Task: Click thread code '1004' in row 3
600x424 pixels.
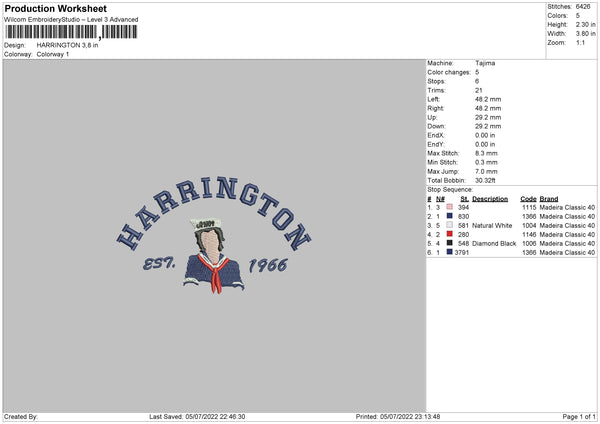Action: tap(529, 225)
